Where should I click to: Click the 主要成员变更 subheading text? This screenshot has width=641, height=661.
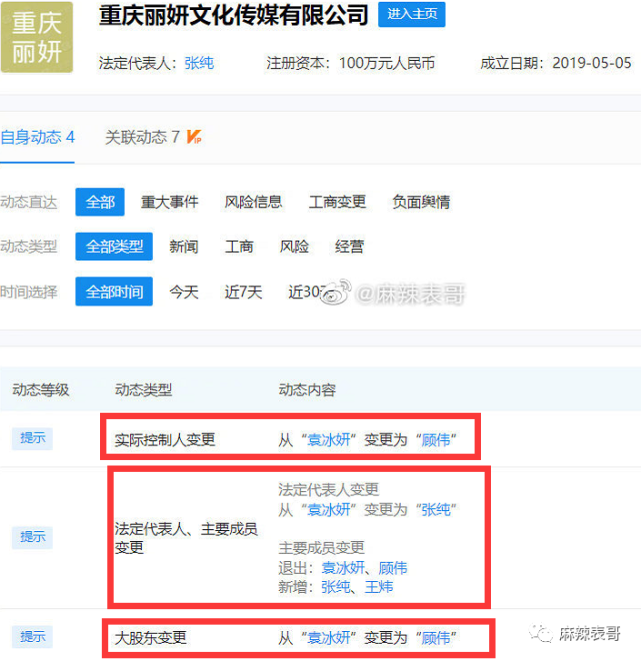click(321, 548)
